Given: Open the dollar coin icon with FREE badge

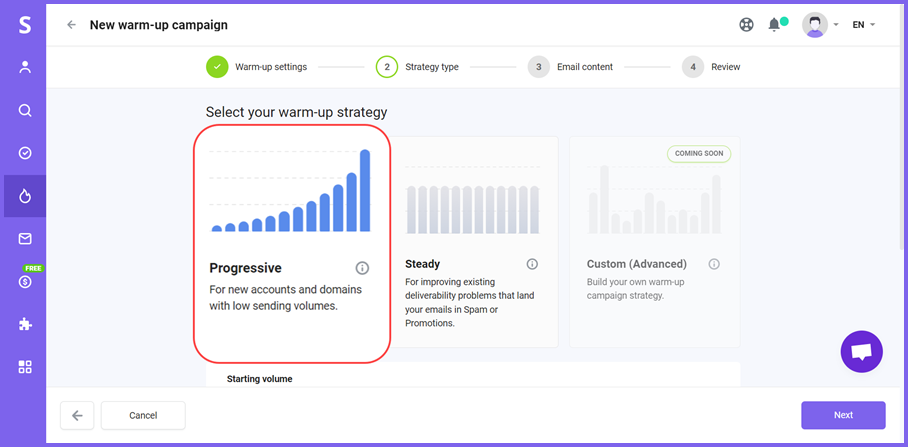Looking at the screenshot, I should [25, 282].
